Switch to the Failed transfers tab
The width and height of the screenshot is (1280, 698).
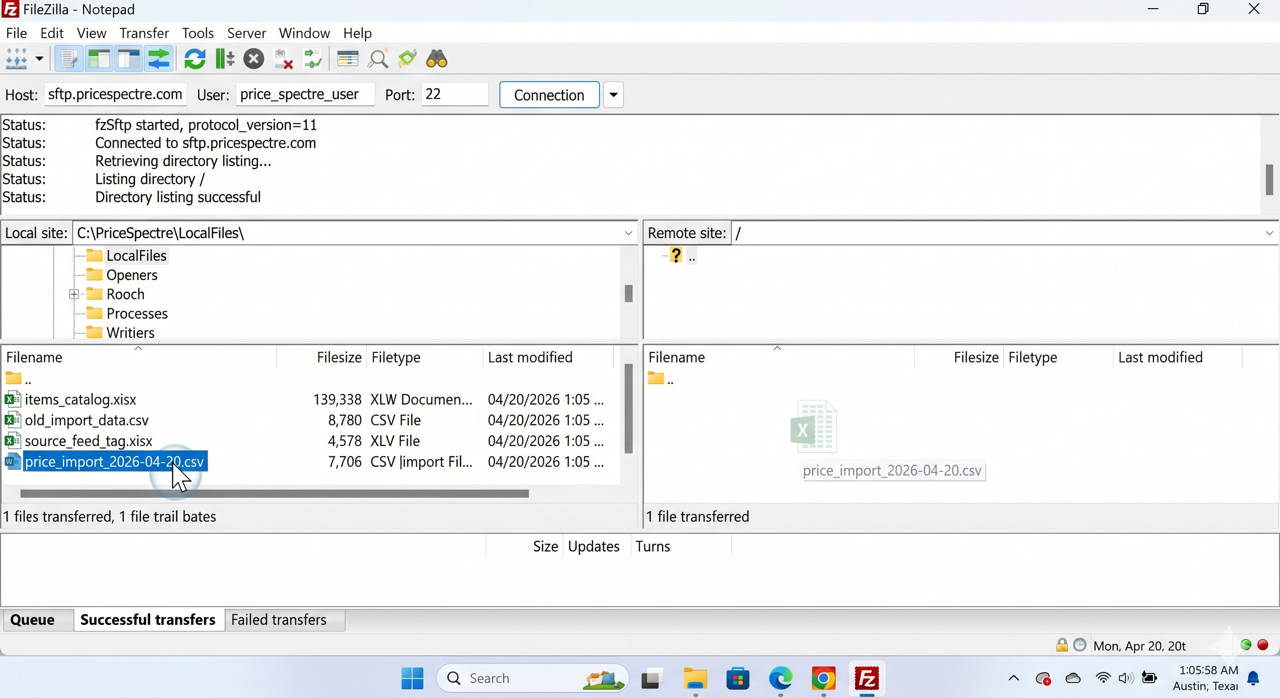click(278, 619)
